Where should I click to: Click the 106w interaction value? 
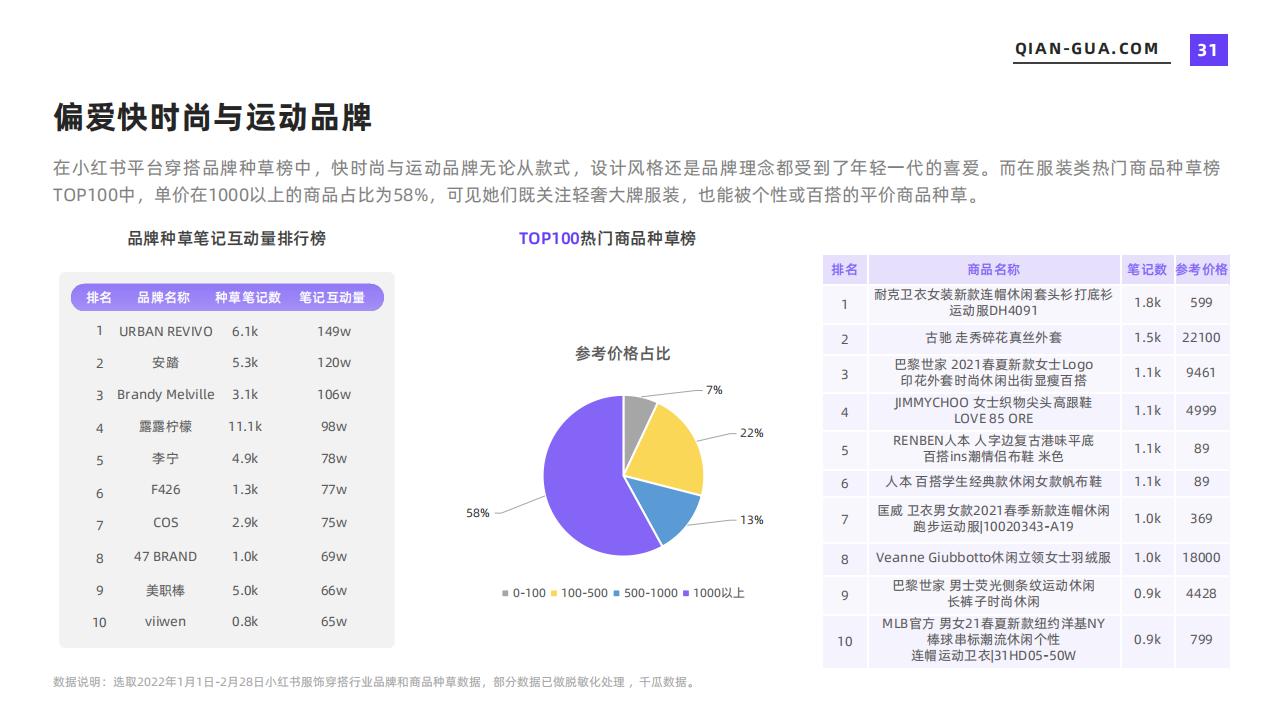pyautogui.click(x=334, y=394)
